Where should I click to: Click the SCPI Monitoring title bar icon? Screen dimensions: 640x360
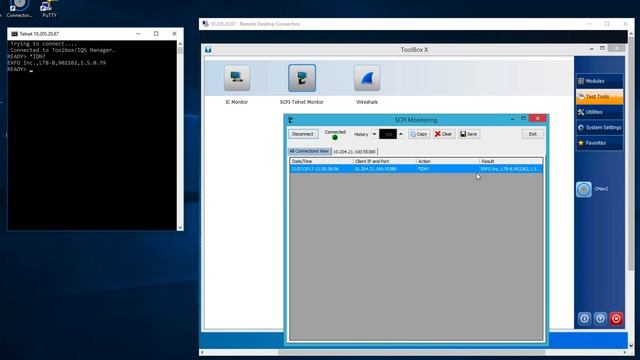(x=291, y=120)
